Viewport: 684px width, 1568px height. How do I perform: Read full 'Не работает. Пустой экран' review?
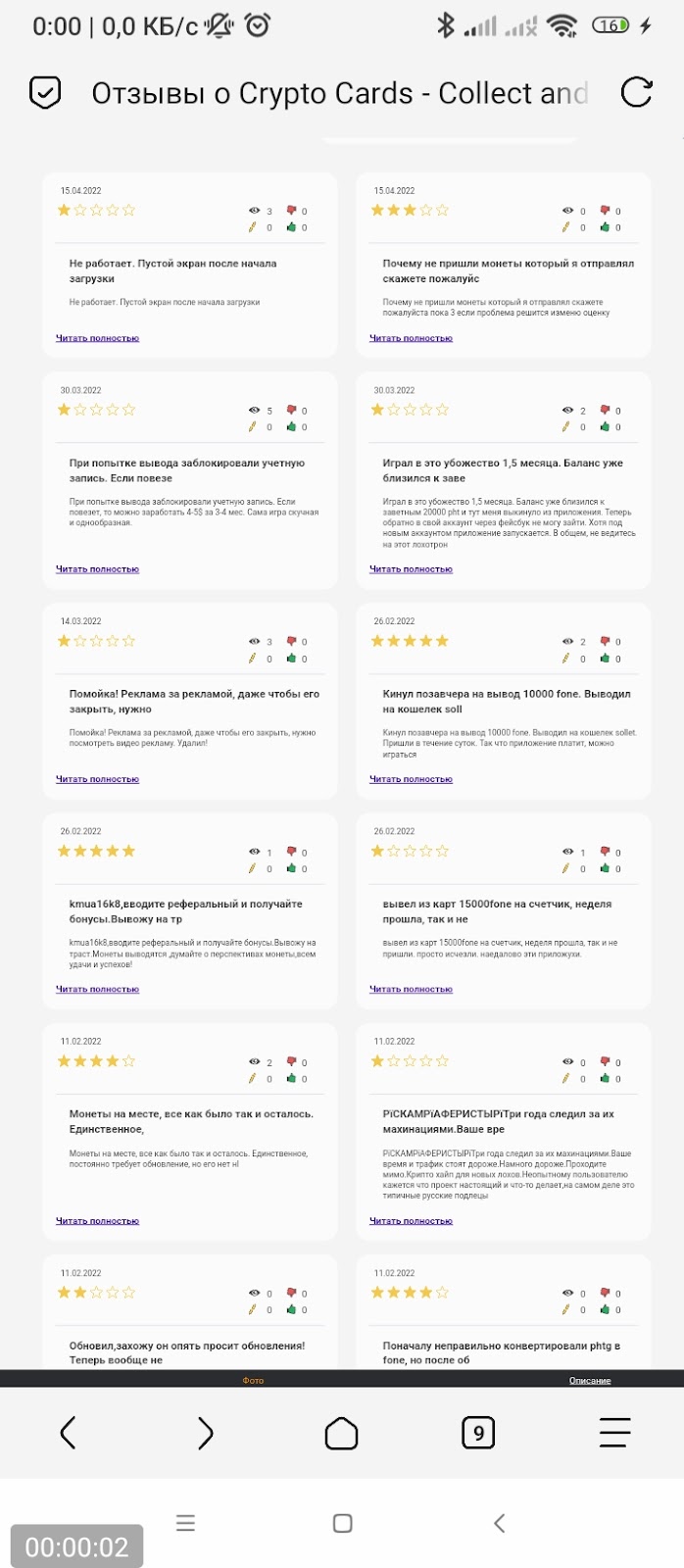[x=97, y=338]
